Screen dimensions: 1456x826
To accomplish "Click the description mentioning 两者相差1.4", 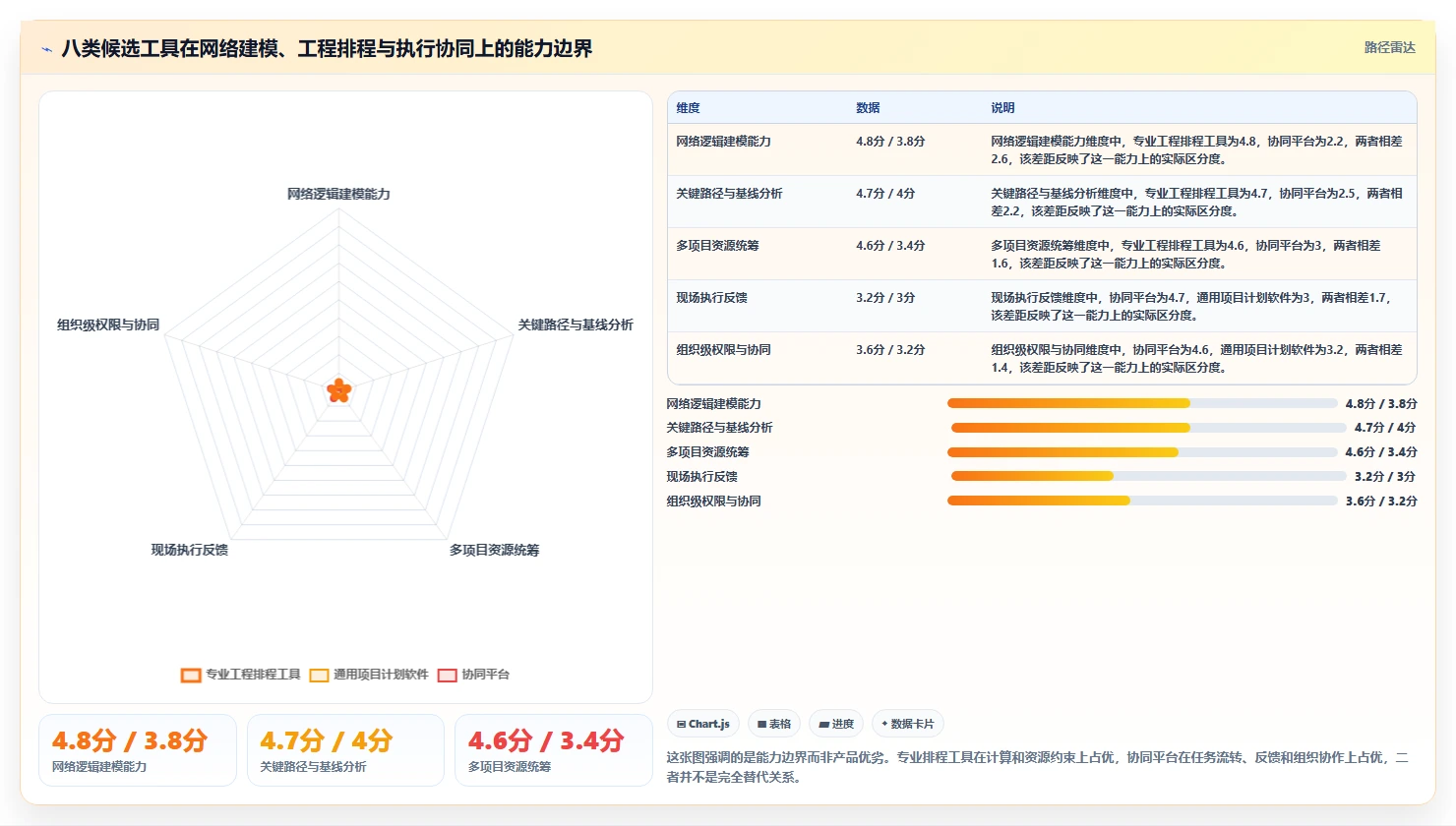I will (1196, 359).
